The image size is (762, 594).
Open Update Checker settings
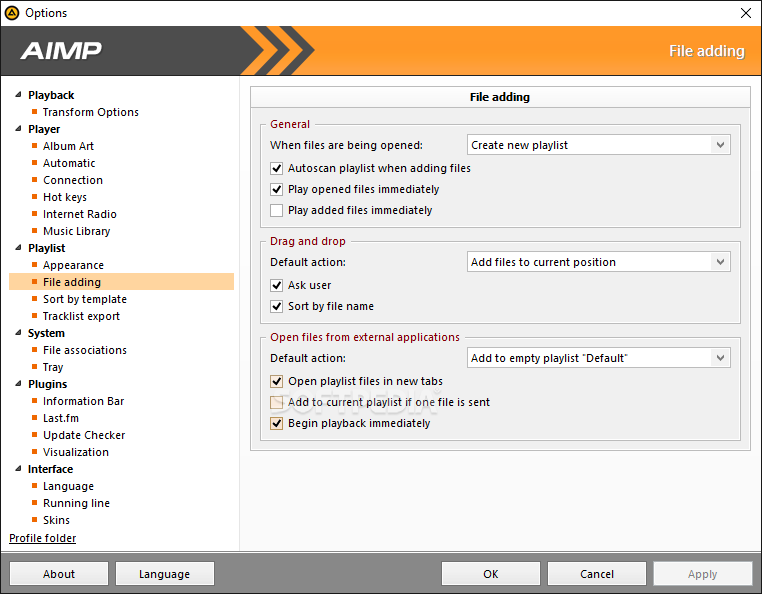[x=84, y=436]
